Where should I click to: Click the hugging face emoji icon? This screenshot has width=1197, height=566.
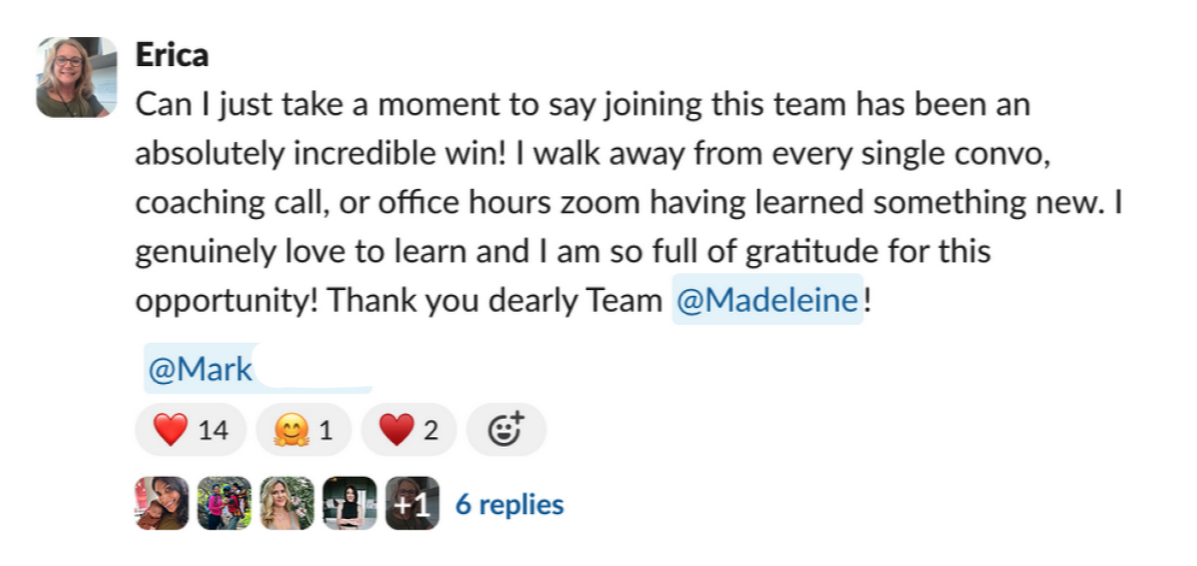[292, 431]
